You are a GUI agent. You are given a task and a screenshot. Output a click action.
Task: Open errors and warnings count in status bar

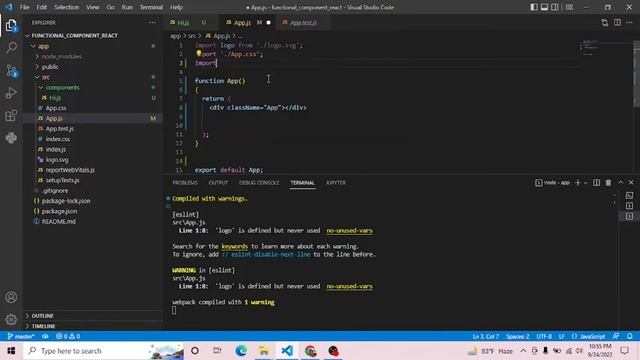tap(68, 336)
